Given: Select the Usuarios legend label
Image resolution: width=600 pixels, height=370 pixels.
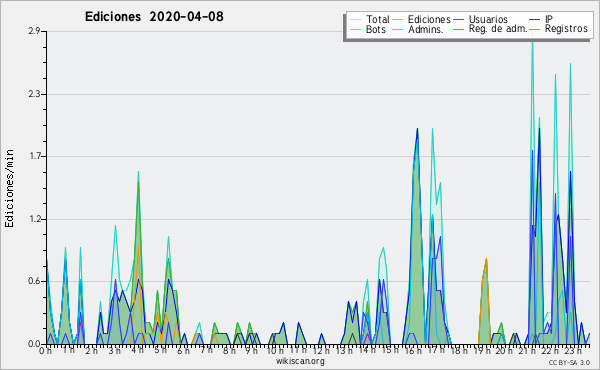Looking at the screenshot, I should pos(488,20).
